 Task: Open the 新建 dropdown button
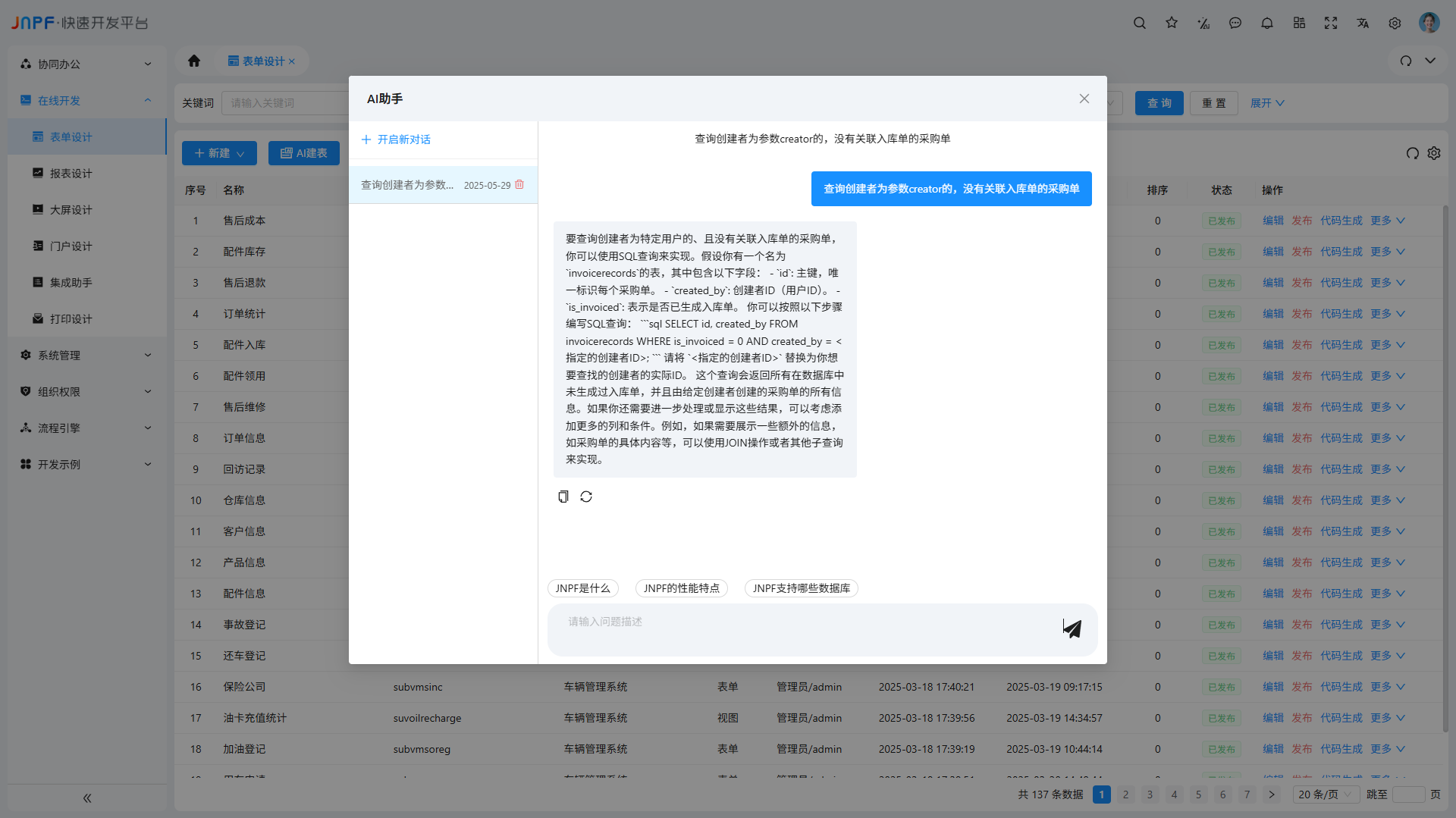pos(219,153)
